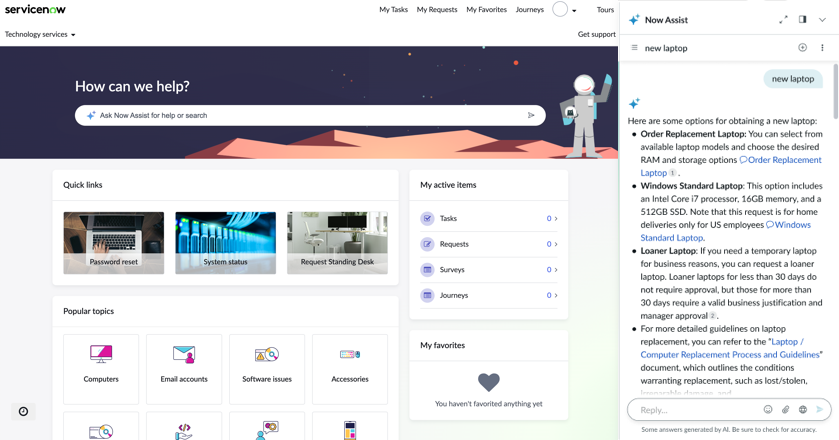Viewport: 839px width, 440px height.
Task: Click the Now Assist chat scrollbar
Action: pos(835,92)
